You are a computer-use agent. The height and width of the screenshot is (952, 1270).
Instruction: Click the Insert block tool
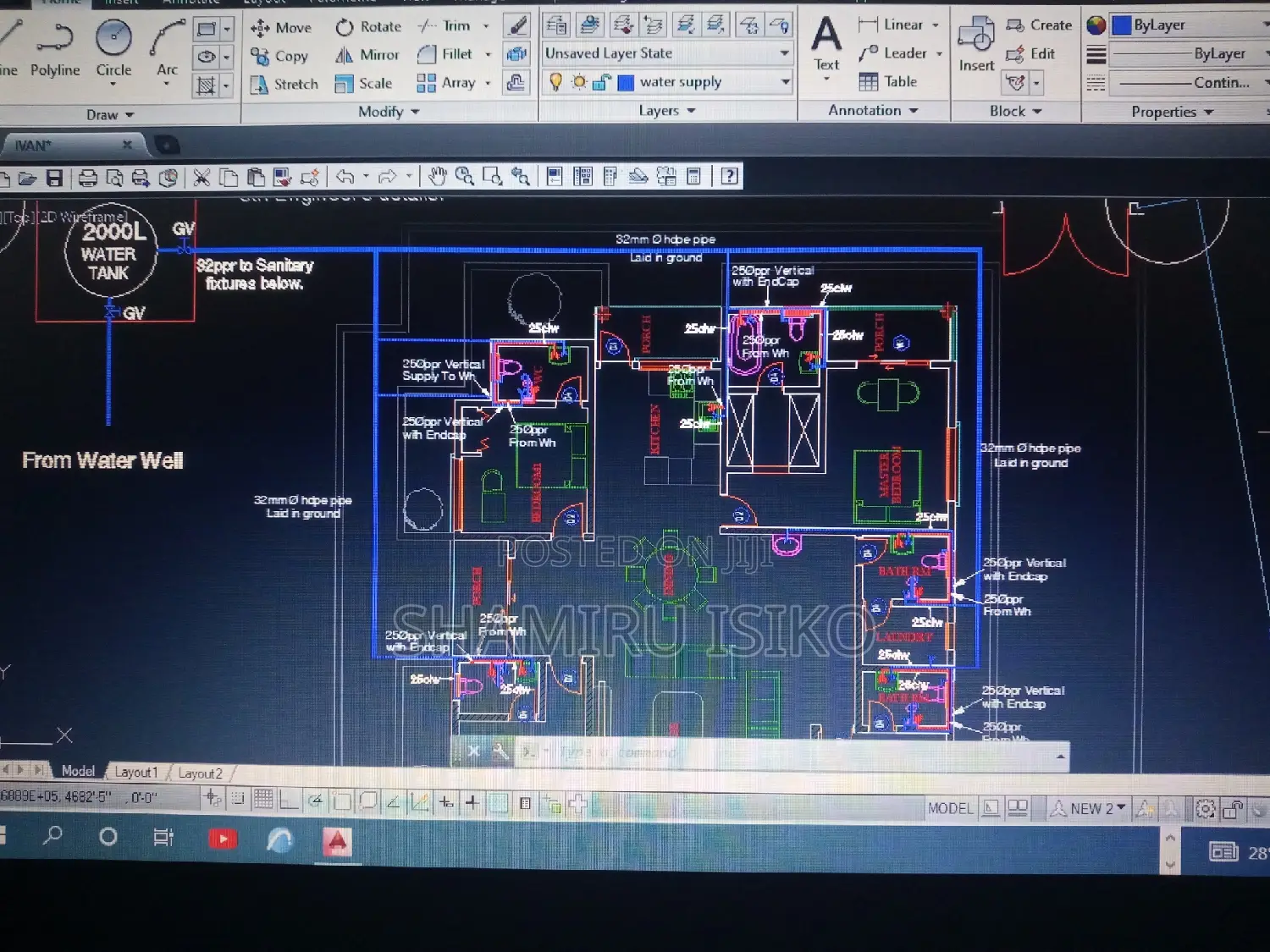pos(976,44)
